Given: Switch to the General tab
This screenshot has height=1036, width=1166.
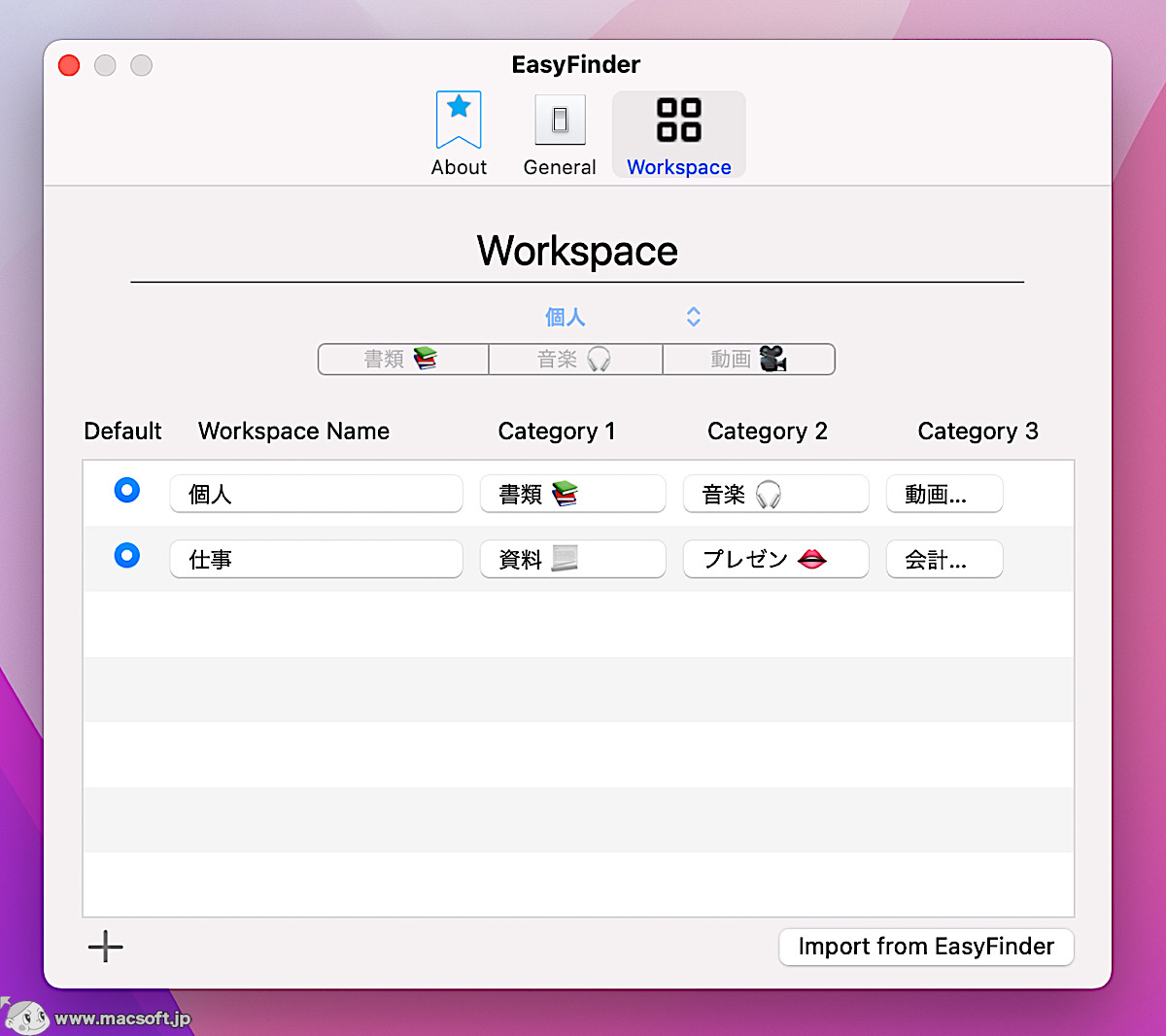Looking at the screenshot, I should [560, 133].
